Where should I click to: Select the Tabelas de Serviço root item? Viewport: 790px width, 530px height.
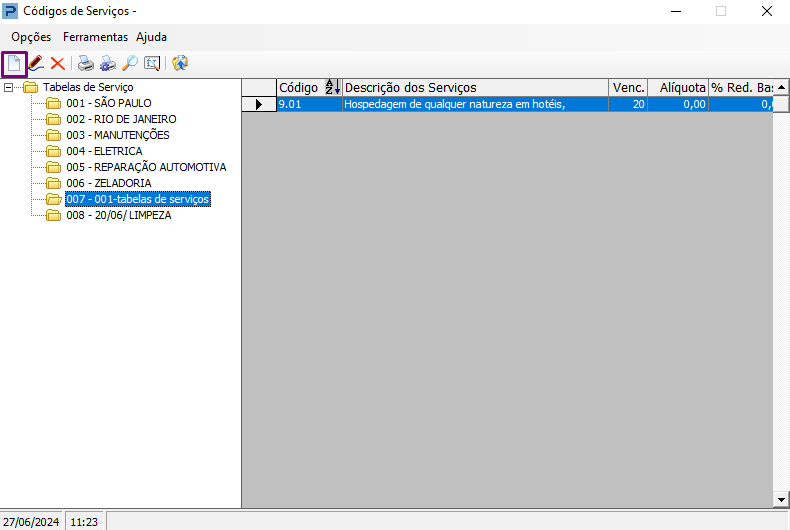coord(88,87)
